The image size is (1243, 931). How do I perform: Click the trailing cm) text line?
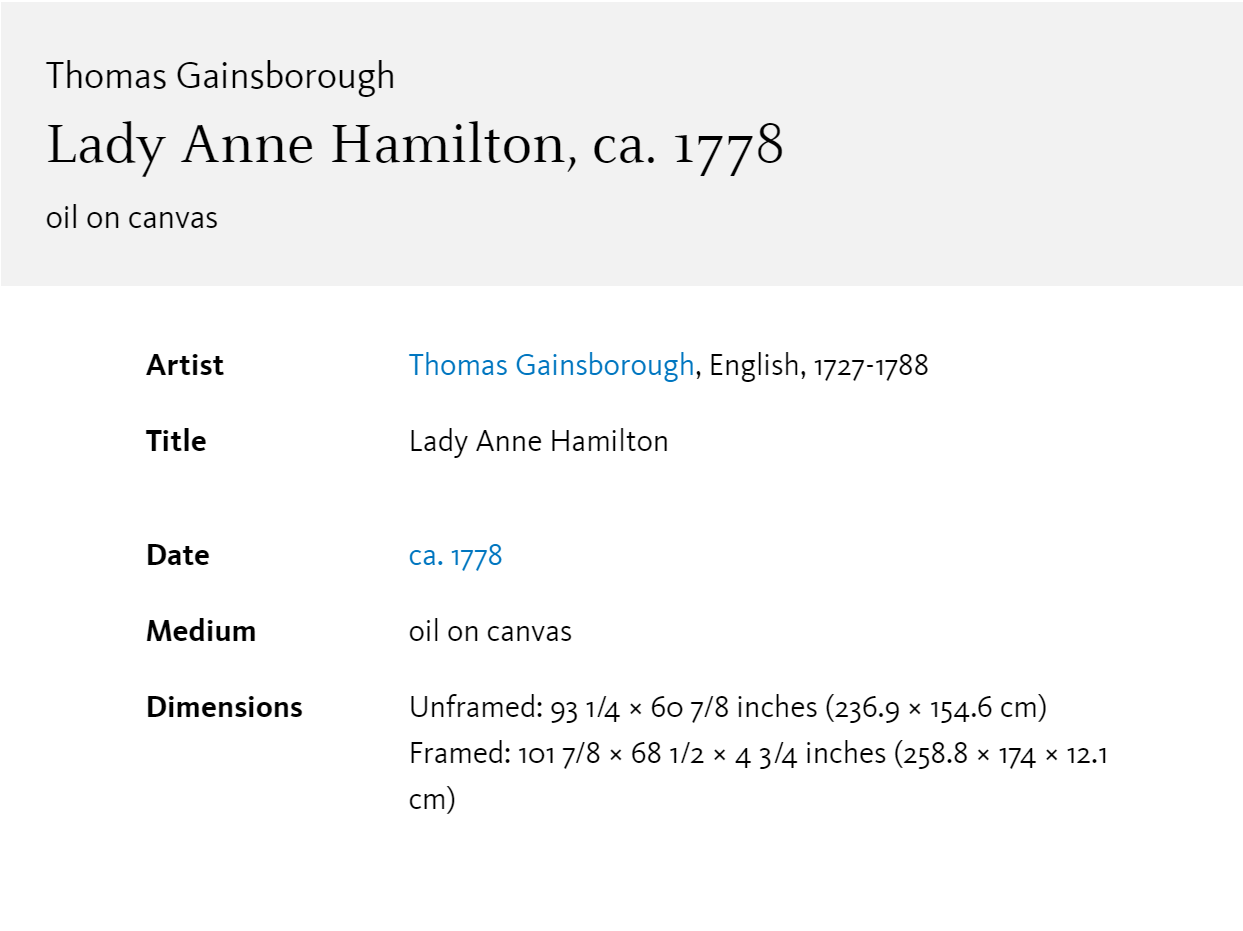pos(432,799)
